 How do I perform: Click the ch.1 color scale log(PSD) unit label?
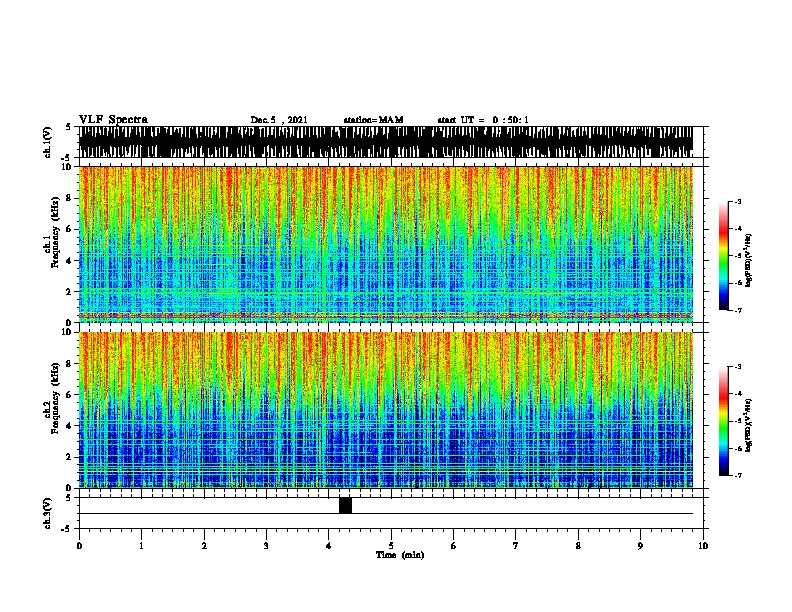[749, 260]
